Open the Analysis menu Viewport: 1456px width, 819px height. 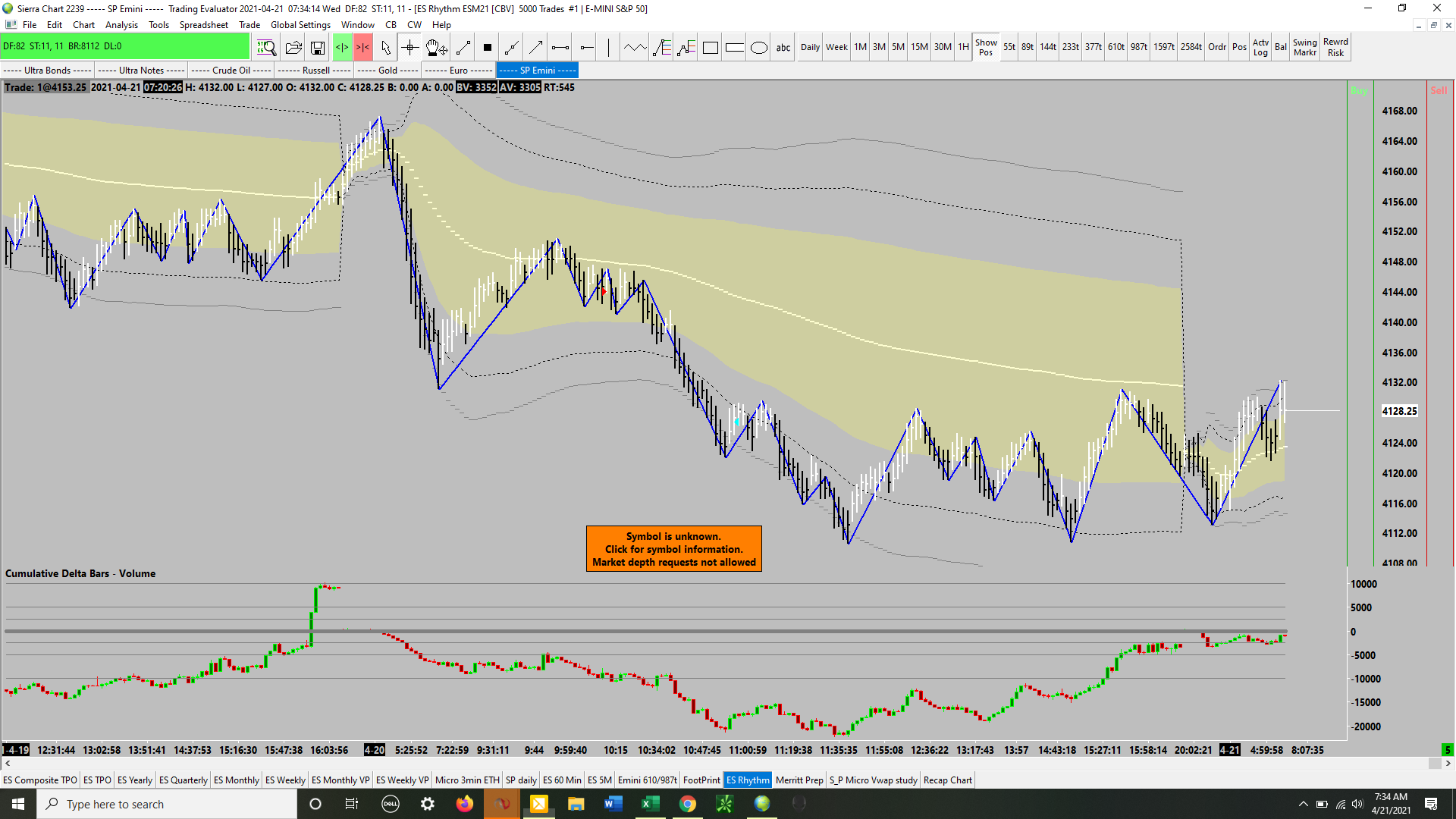click(121, 25)
